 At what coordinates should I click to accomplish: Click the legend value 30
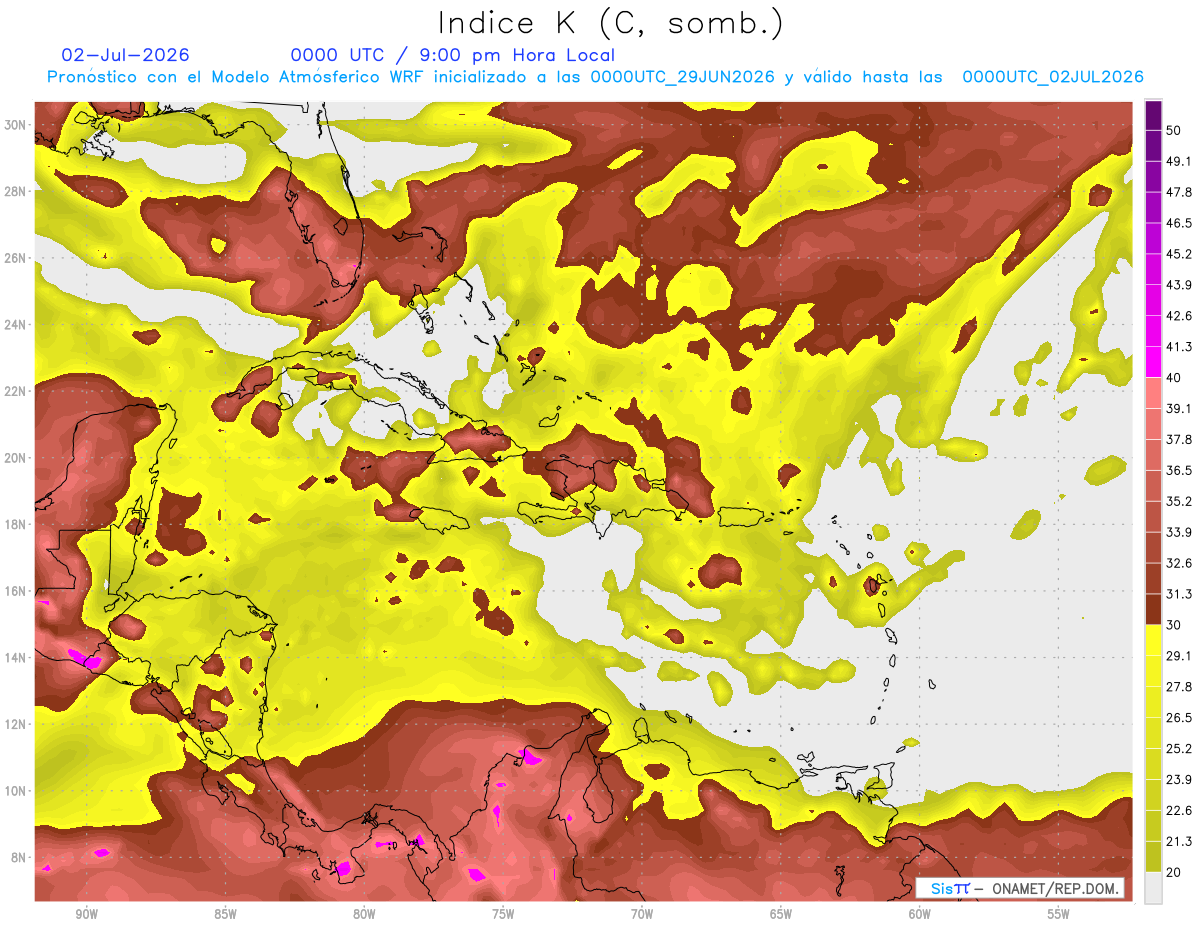pyautogui.click(x=1175, y=625)
